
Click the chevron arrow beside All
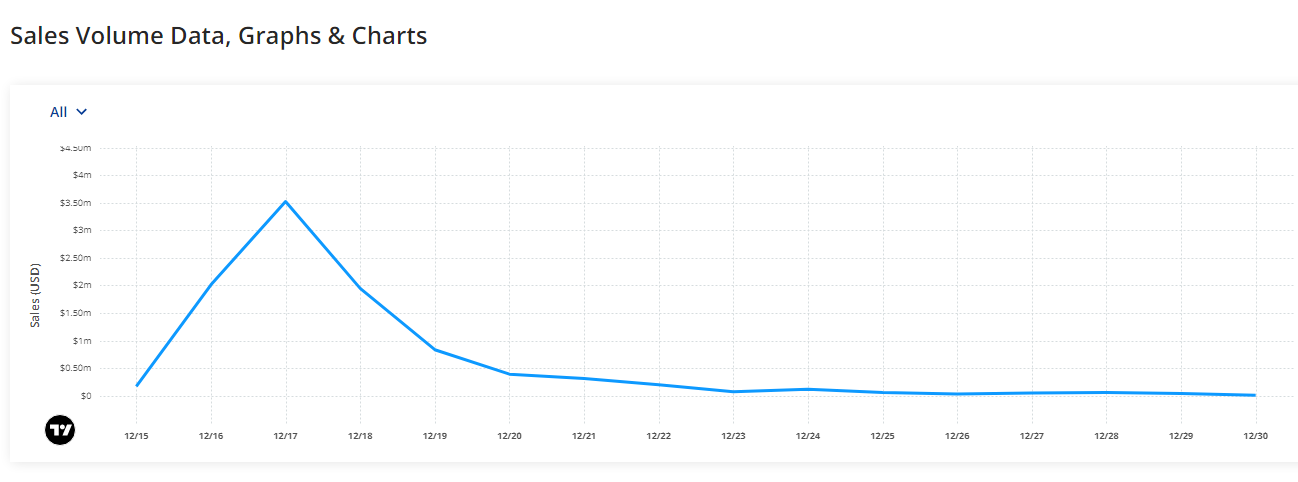[82, 112]
